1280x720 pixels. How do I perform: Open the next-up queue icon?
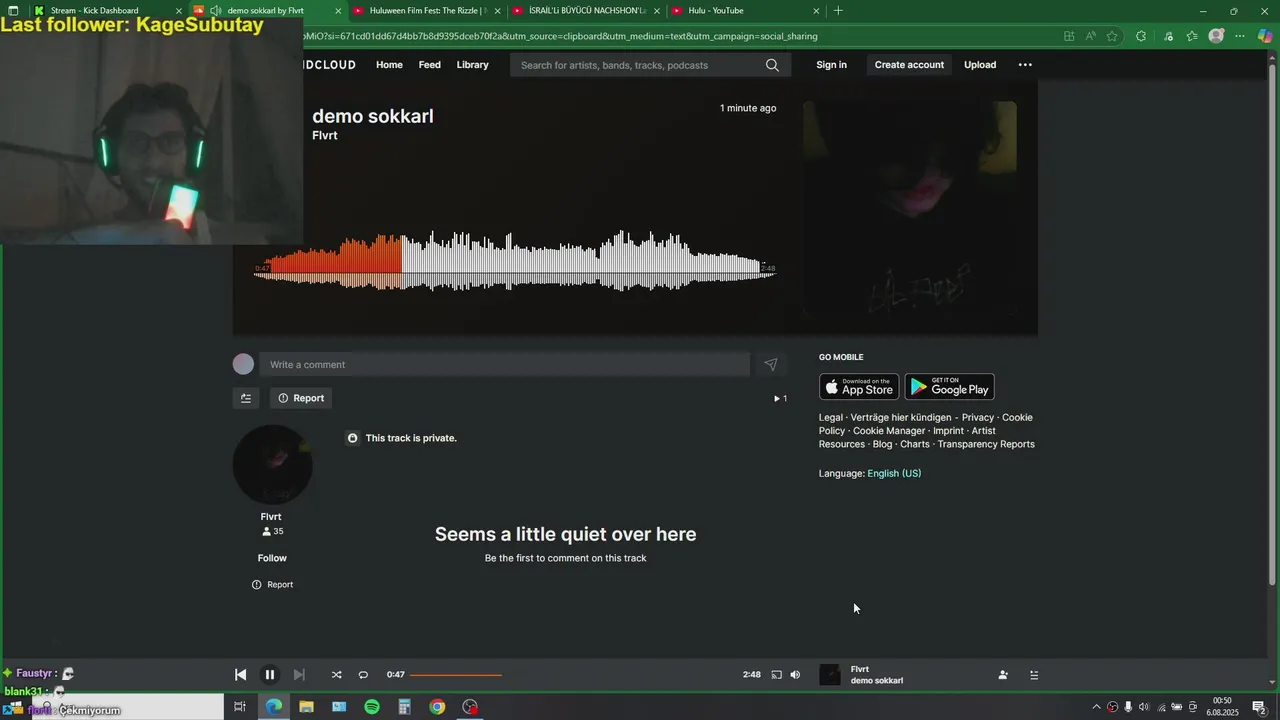click(1034, 675)
